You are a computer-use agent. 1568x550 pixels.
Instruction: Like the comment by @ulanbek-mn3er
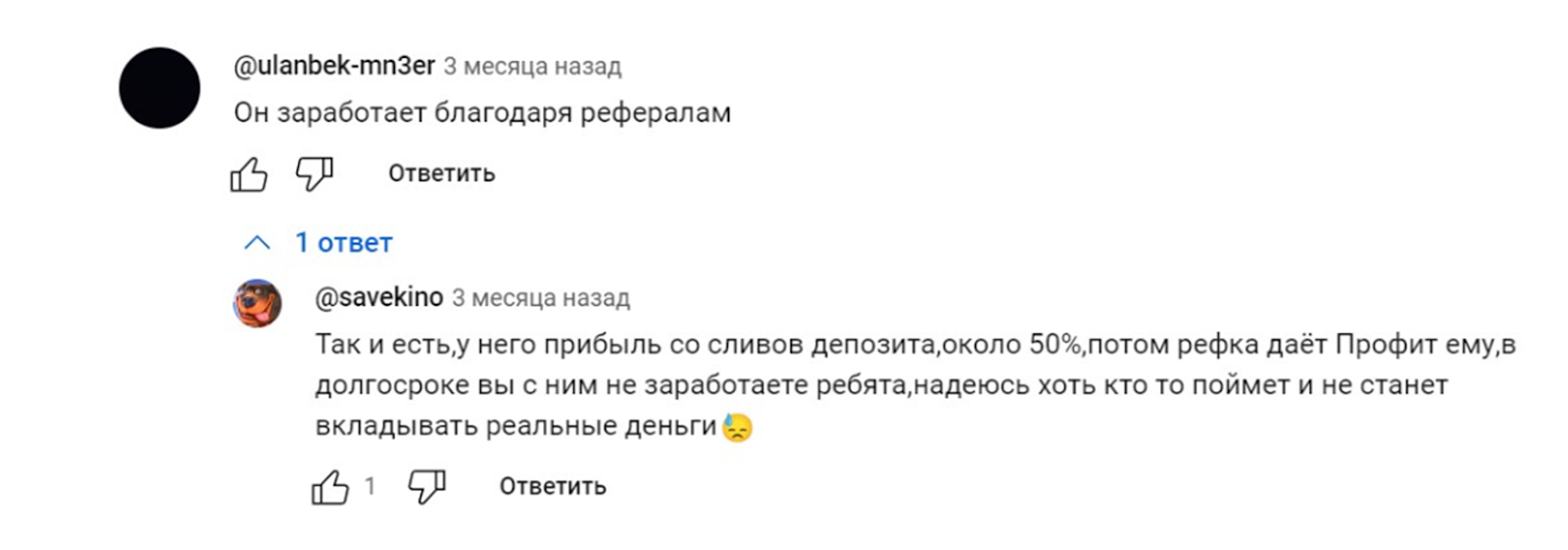tap(249, 175)
